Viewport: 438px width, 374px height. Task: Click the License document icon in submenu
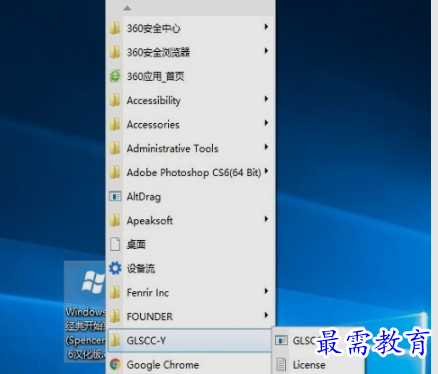coord(281,365)
